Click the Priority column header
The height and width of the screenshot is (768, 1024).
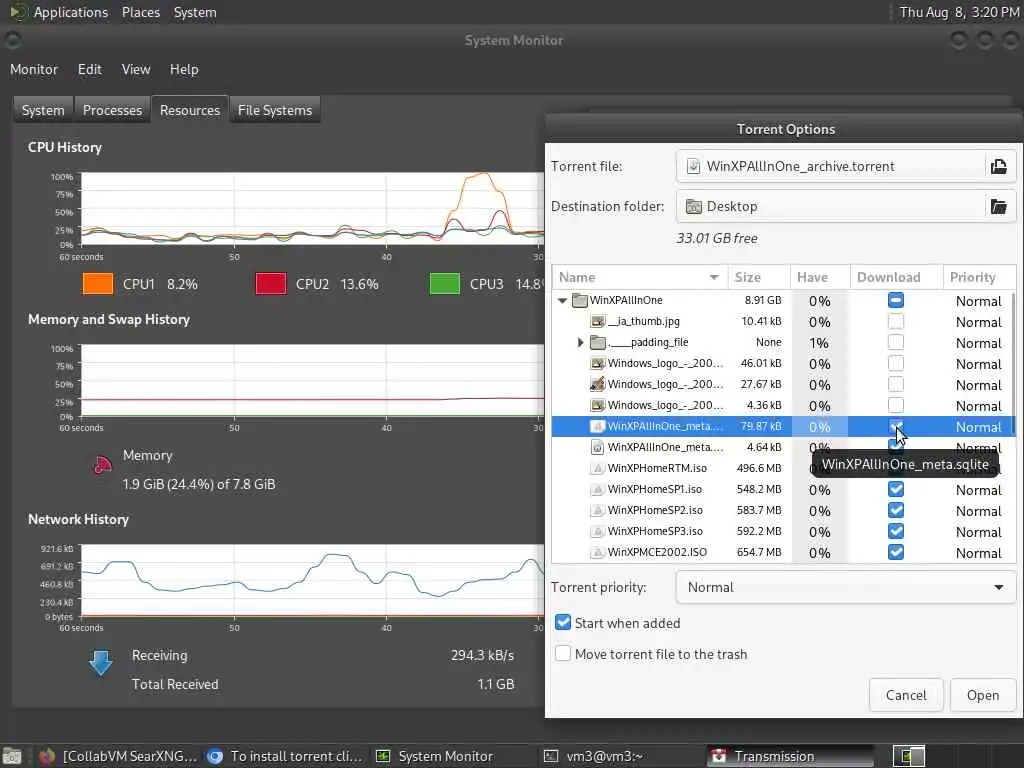tap(979, 277)
